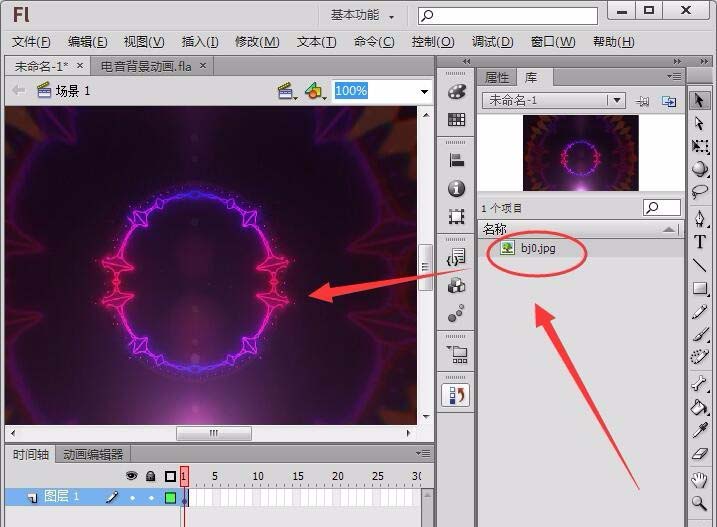Select the Paint Bucket tool
The width and height of the screenshot is (717, 527).
click(700, 407)
